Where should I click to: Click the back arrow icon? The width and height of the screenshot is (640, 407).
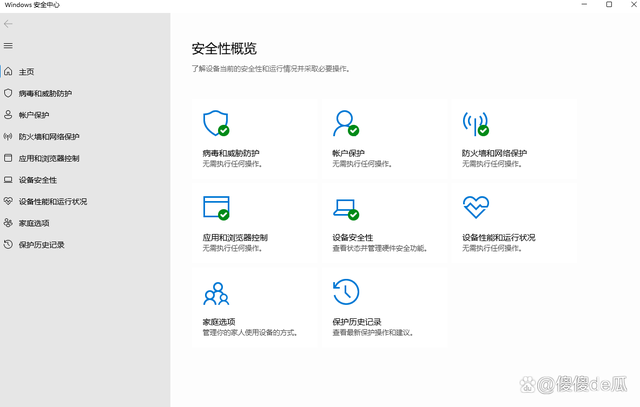[8, 24]
